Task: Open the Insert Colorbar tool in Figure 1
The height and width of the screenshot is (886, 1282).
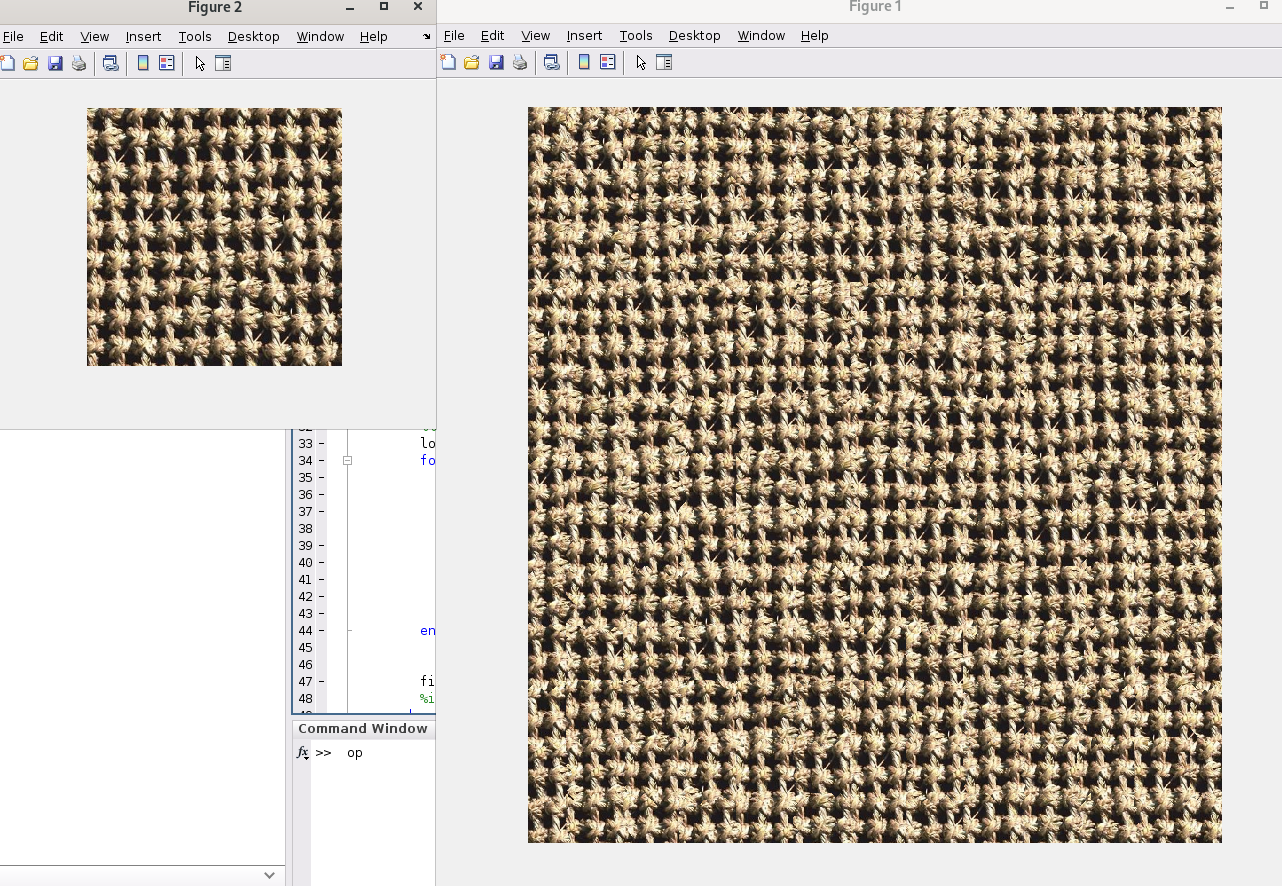Action: (x=583, y=62)
